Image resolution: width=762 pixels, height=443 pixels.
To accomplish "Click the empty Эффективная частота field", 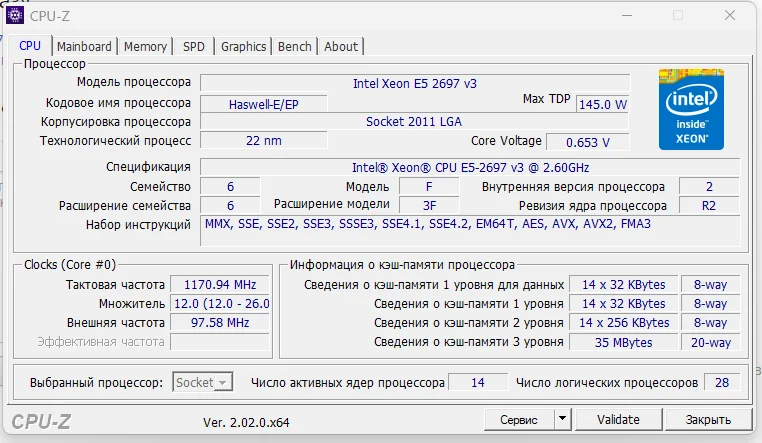I will pyautogui.click(x=220, y=342).
